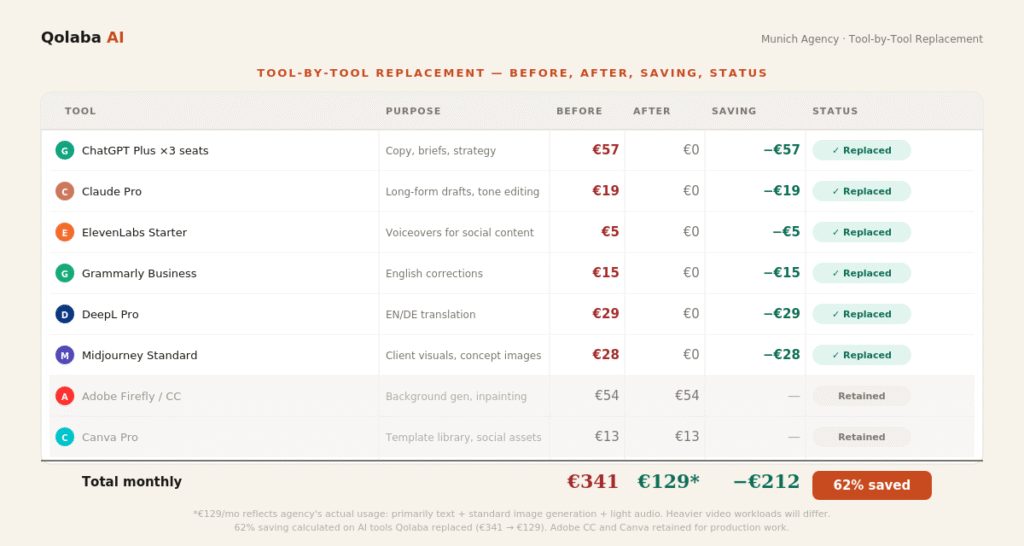This screenshot has height=546, width=1024.
Task: Click the Grammarly Business G icon
Action: pos(65,273)
